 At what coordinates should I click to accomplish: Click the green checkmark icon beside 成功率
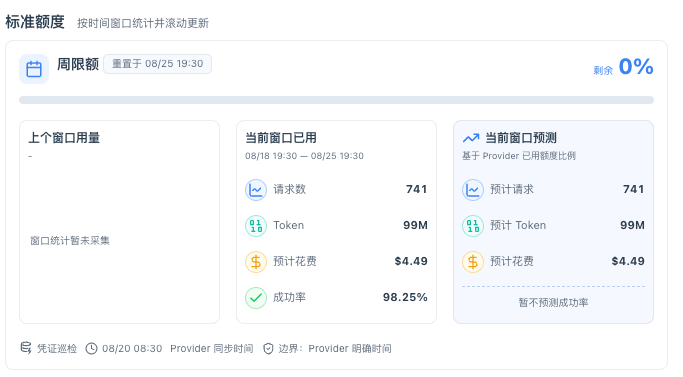[x=256, y=298]
